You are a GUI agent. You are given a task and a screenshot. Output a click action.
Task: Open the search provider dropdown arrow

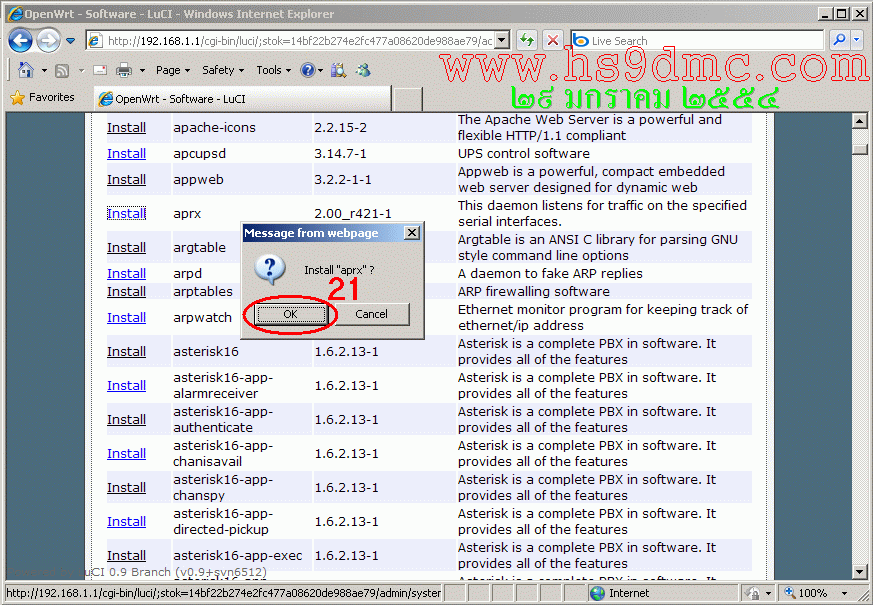click(x=857, y=40)
